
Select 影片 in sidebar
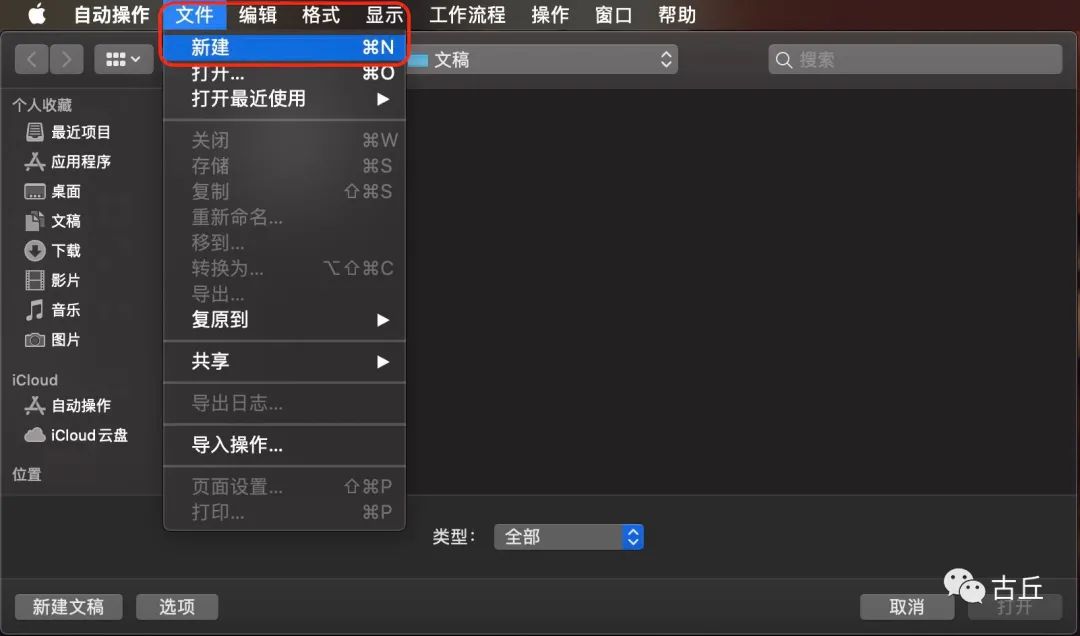[53, 280]
